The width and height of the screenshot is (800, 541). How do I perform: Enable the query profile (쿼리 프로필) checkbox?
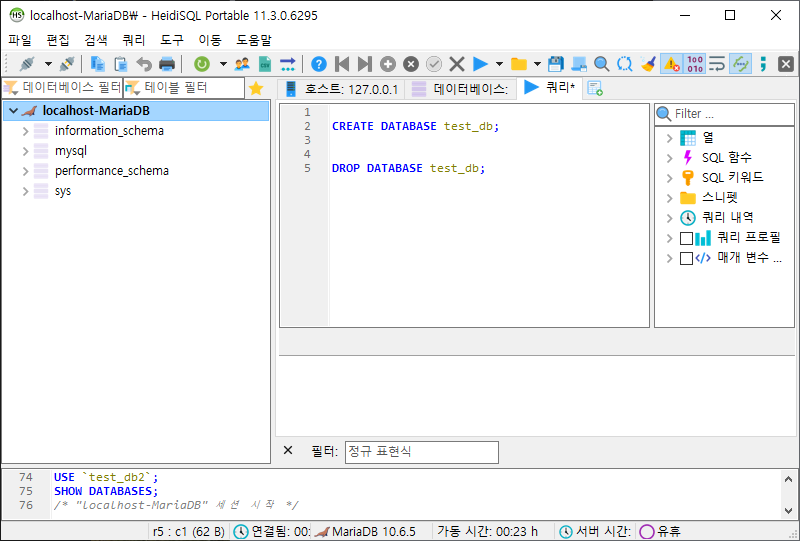(x=686, y=238)
